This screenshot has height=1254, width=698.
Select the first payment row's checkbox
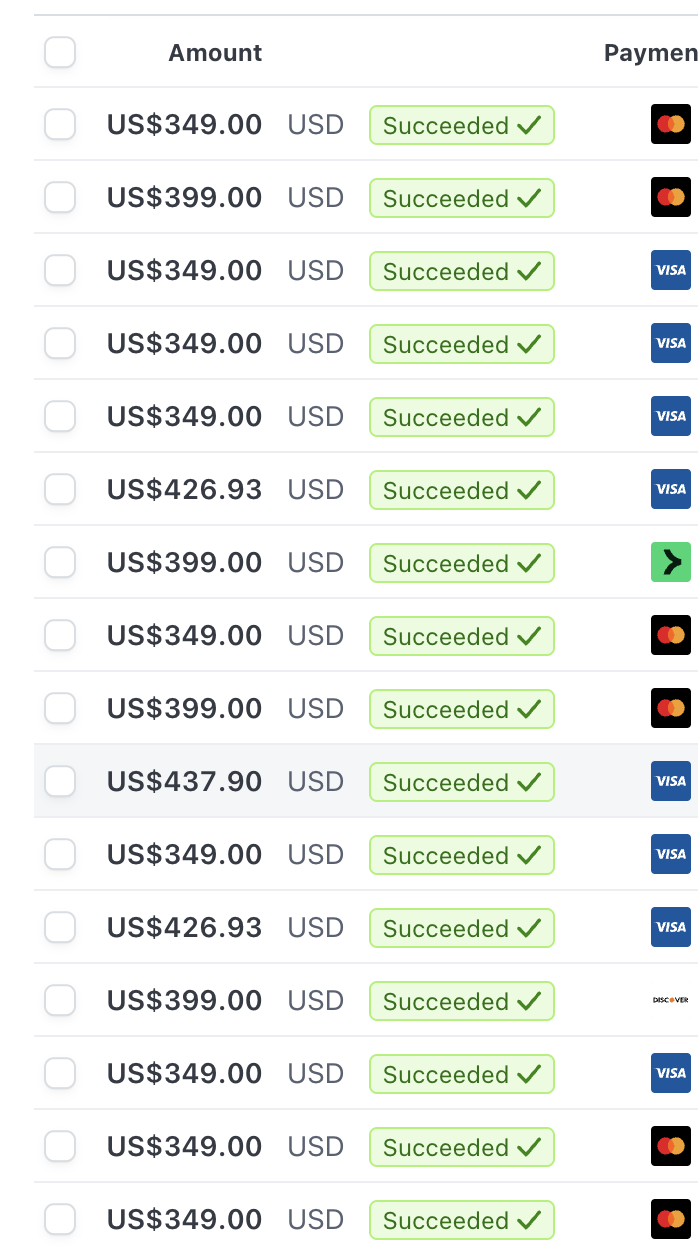click(60, 125)
